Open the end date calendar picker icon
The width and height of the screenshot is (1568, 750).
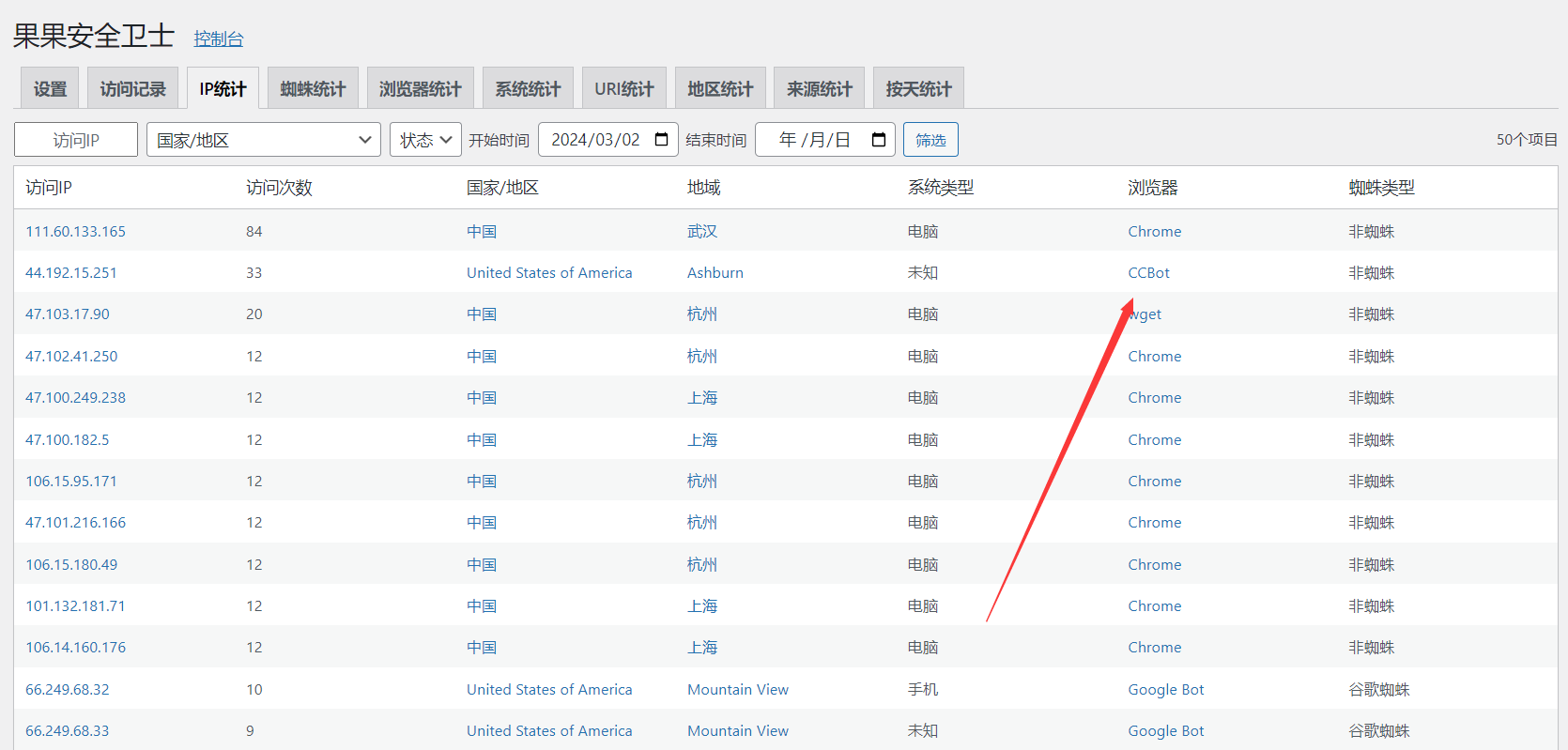tap(878, 140)
